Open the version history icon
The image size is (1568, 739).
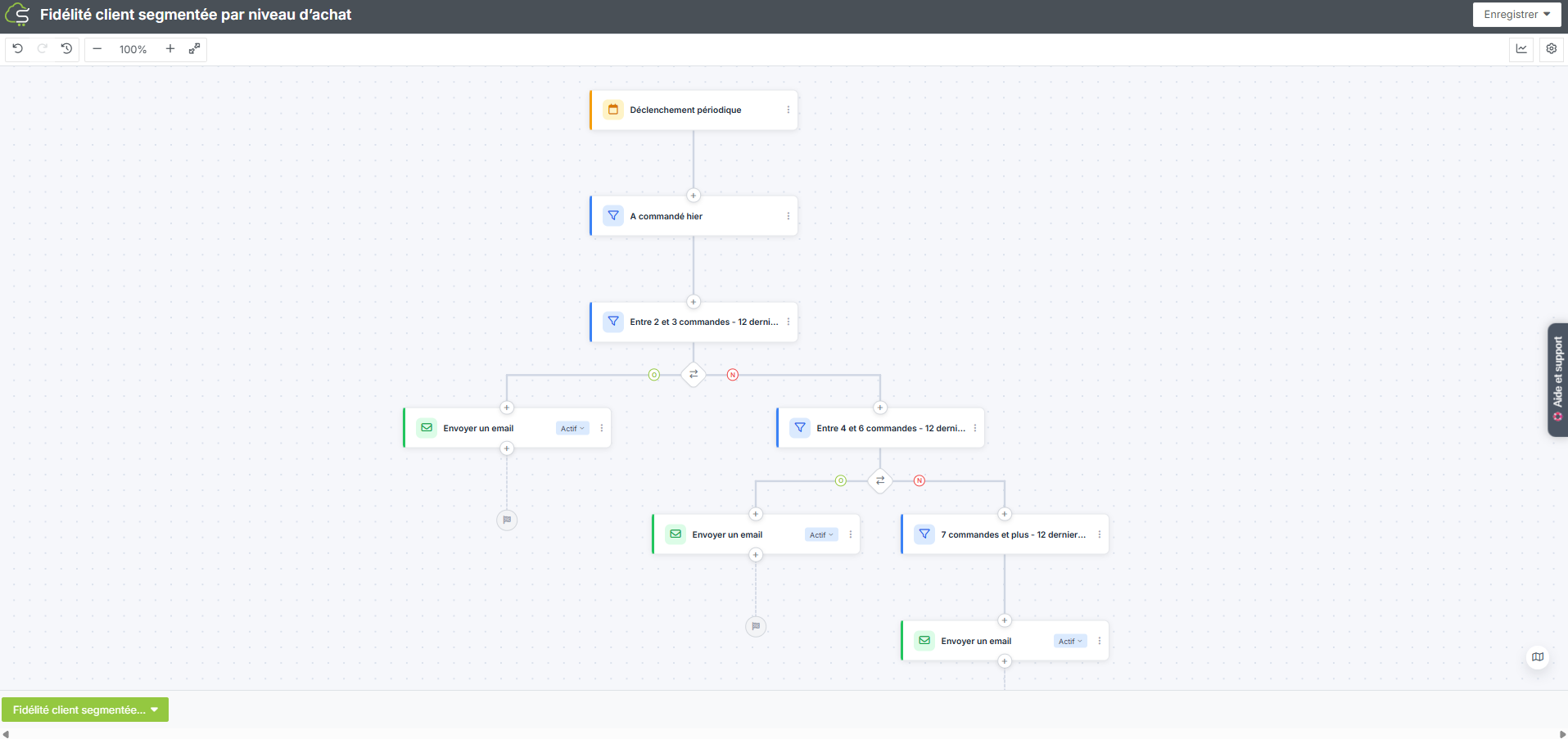(66, 49)
